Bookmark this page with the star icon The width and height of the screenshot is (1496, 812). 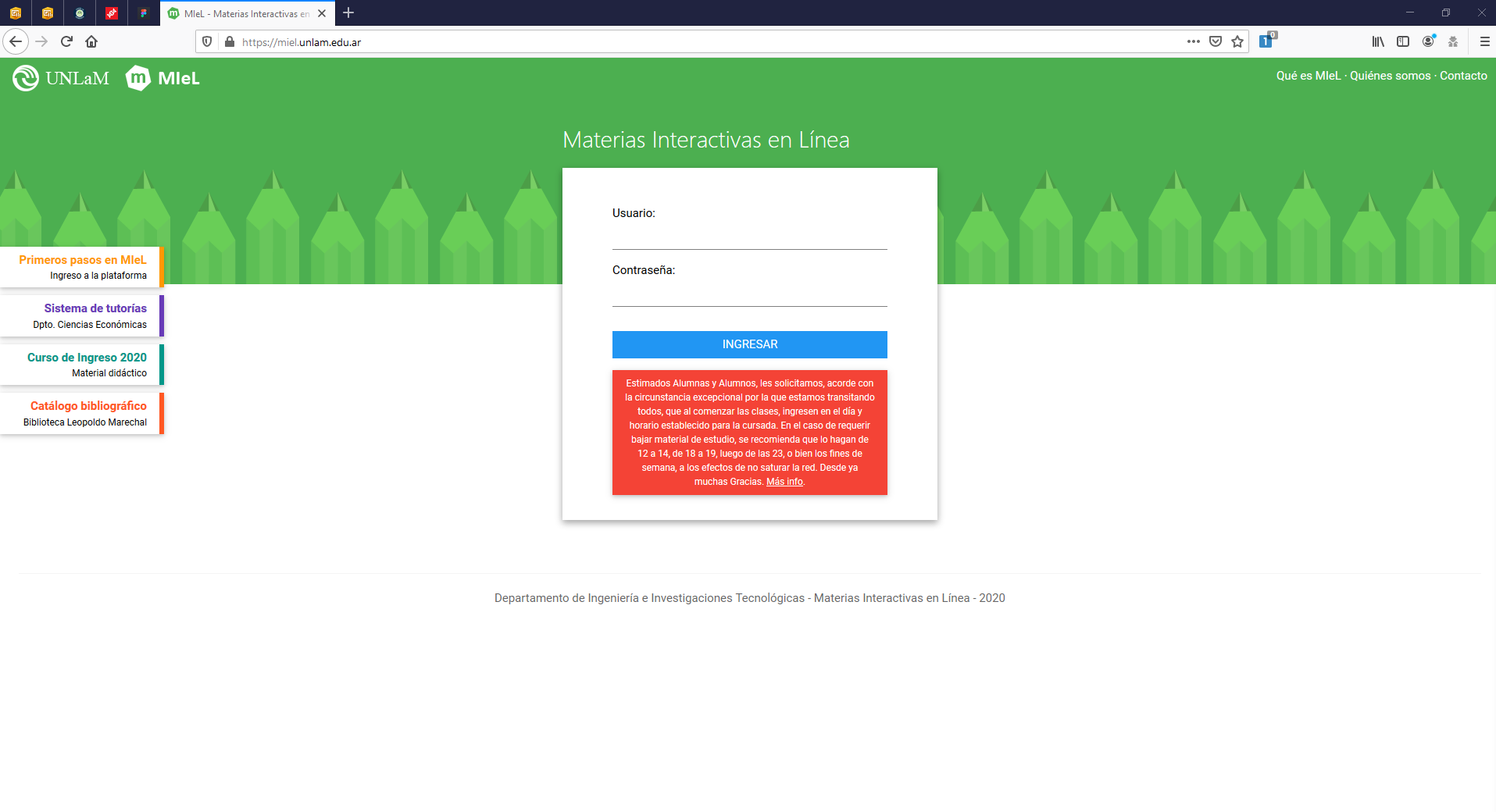[x=1237, y=41]
